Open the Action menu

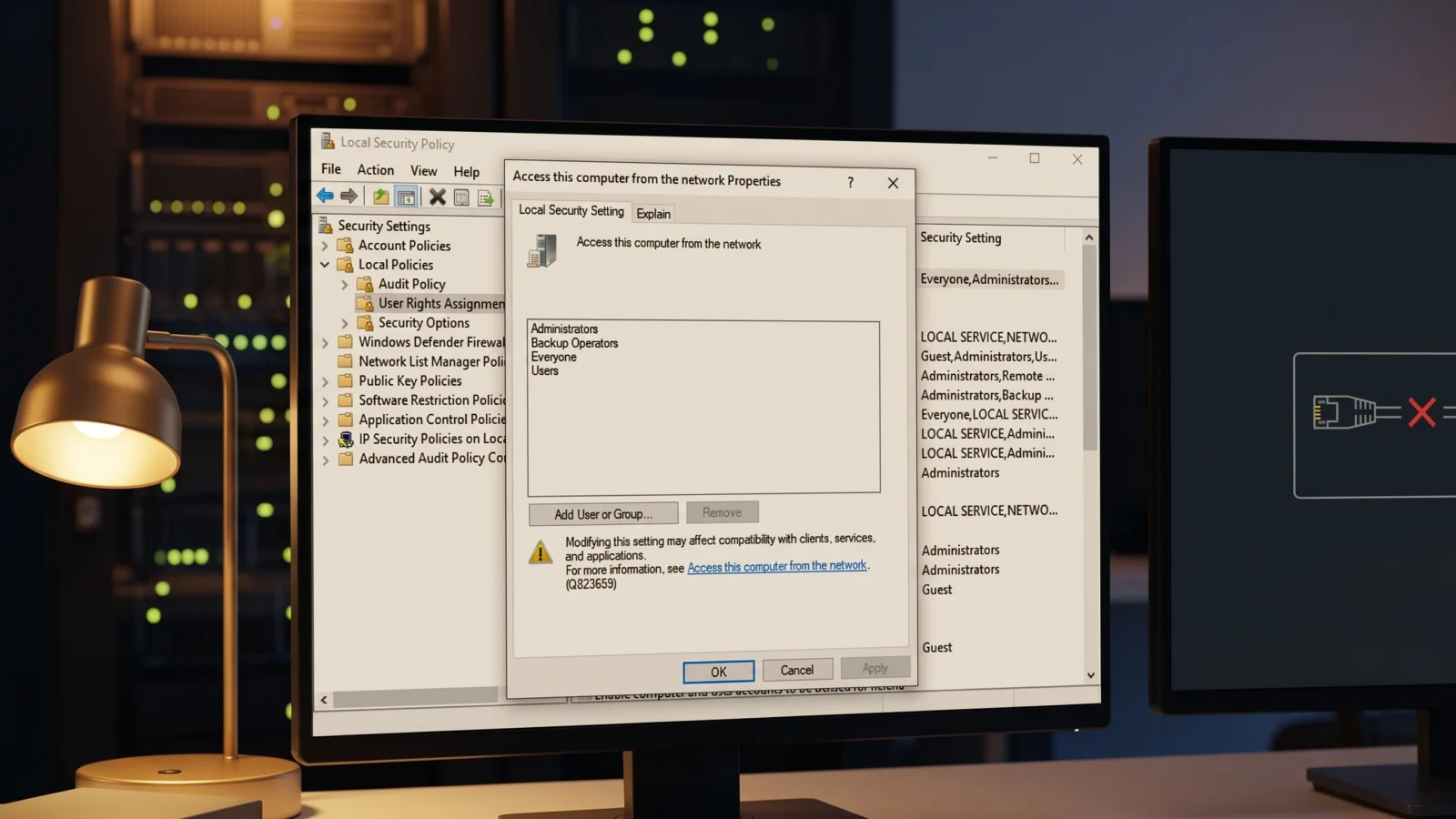[375, 170]
